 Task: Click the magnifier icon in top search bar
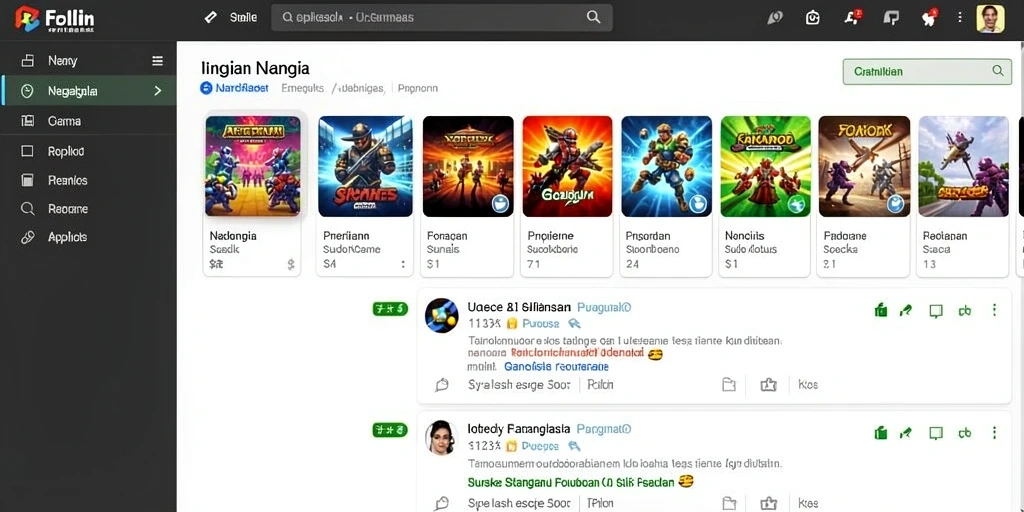pos(593,17)
